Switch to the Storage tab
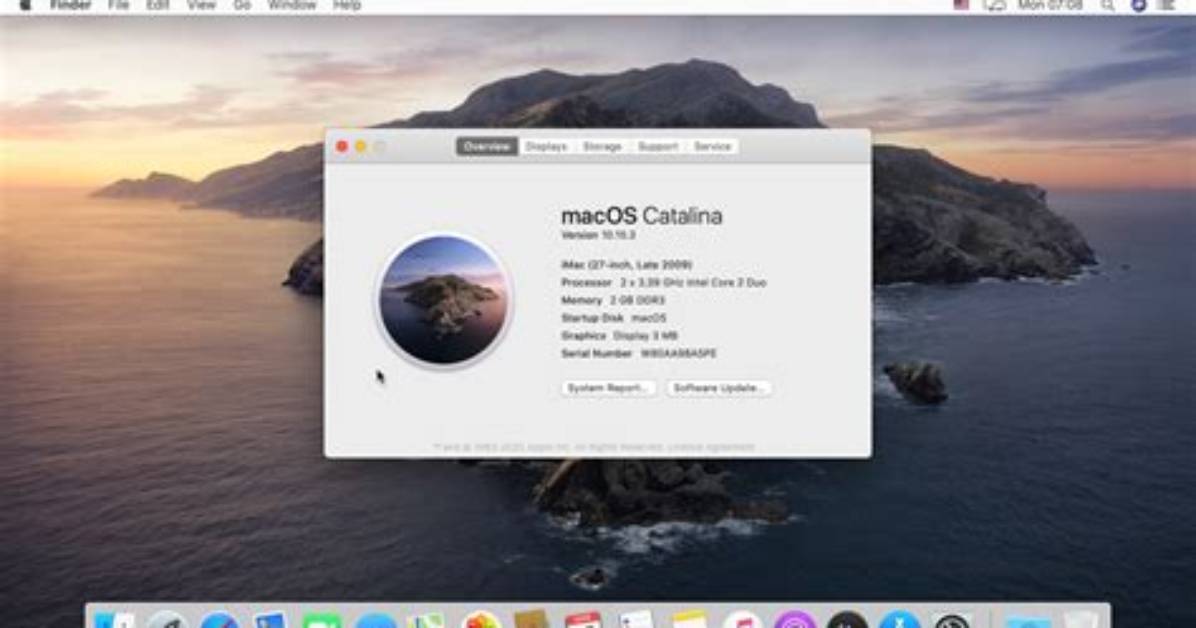The width and height of the screenshot is (1196, 628). (603, 146)
